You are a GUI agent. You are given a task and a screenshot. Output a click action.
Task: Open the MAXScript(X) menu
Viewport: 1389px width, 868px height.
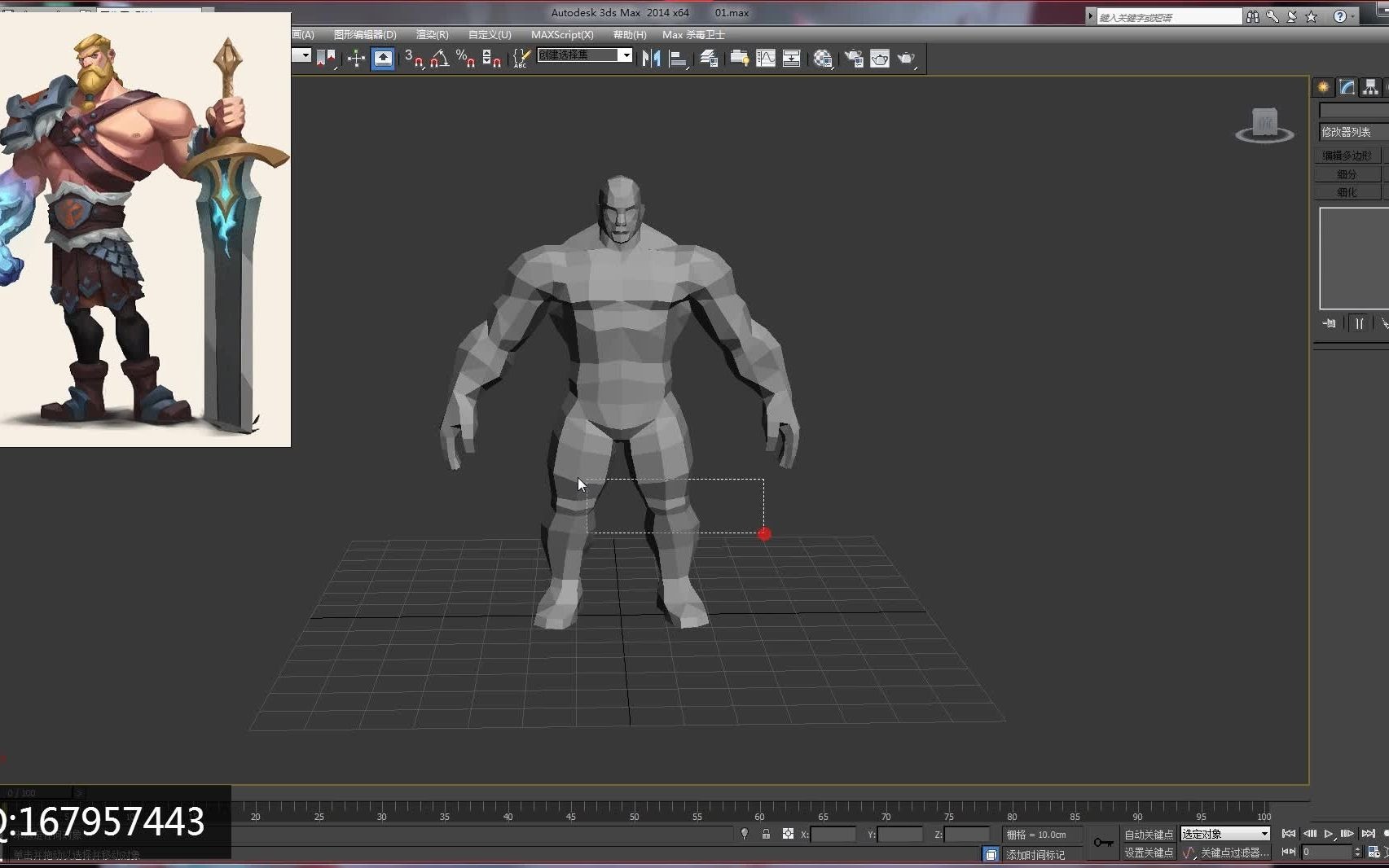[562, 34]
